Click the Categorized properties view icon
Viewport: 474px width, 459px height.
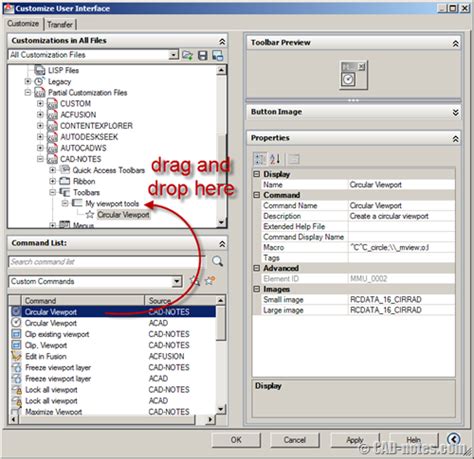click(260, 159)
